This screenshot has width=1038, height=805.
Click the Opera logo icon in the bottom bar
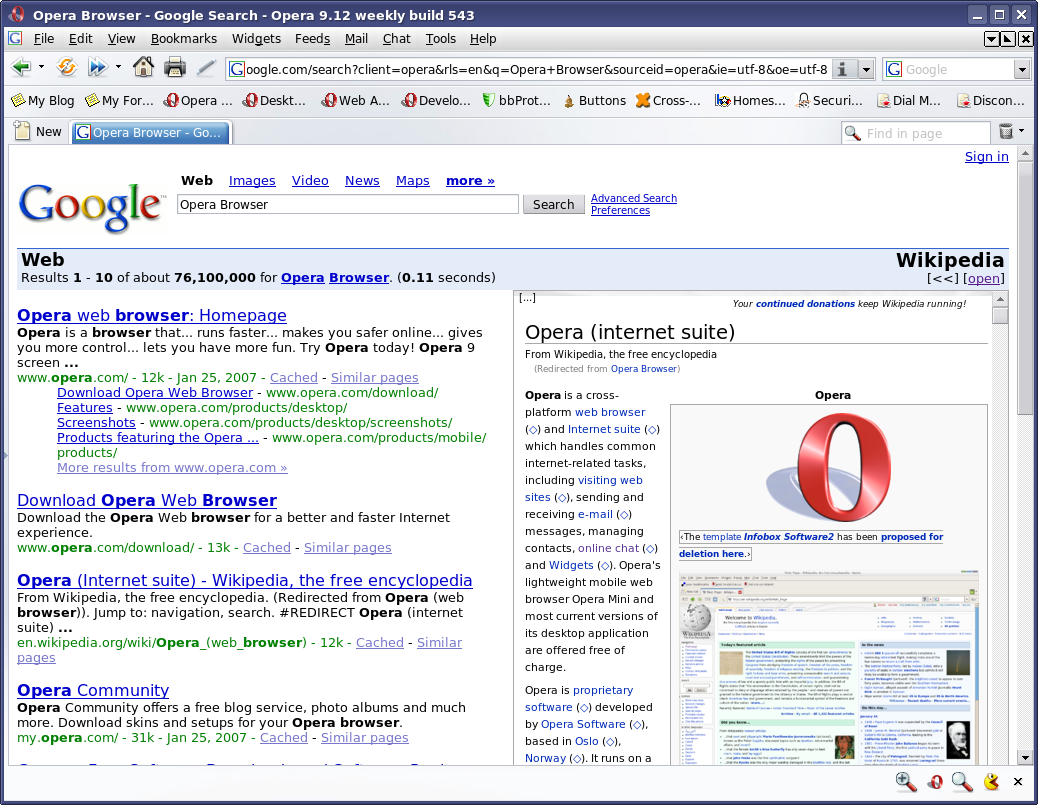pos(934,781)
